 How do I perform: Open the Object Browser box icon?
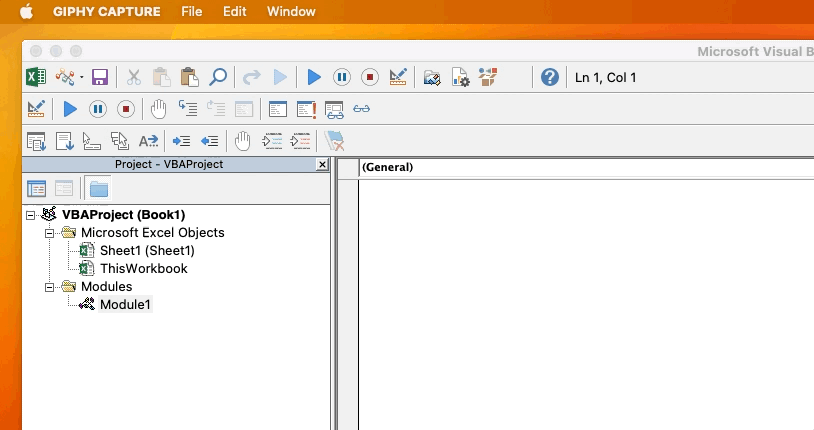point(488,77)
